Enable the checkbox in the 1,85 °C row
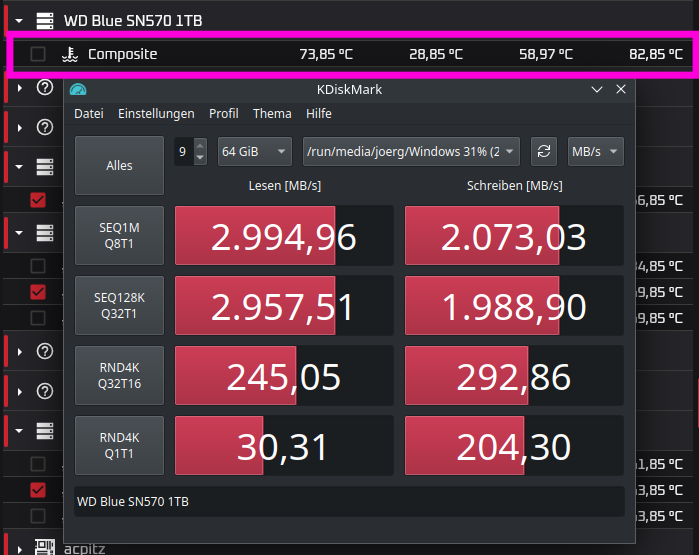The width and height of the screenshot is (699, 555). point(38,464)
